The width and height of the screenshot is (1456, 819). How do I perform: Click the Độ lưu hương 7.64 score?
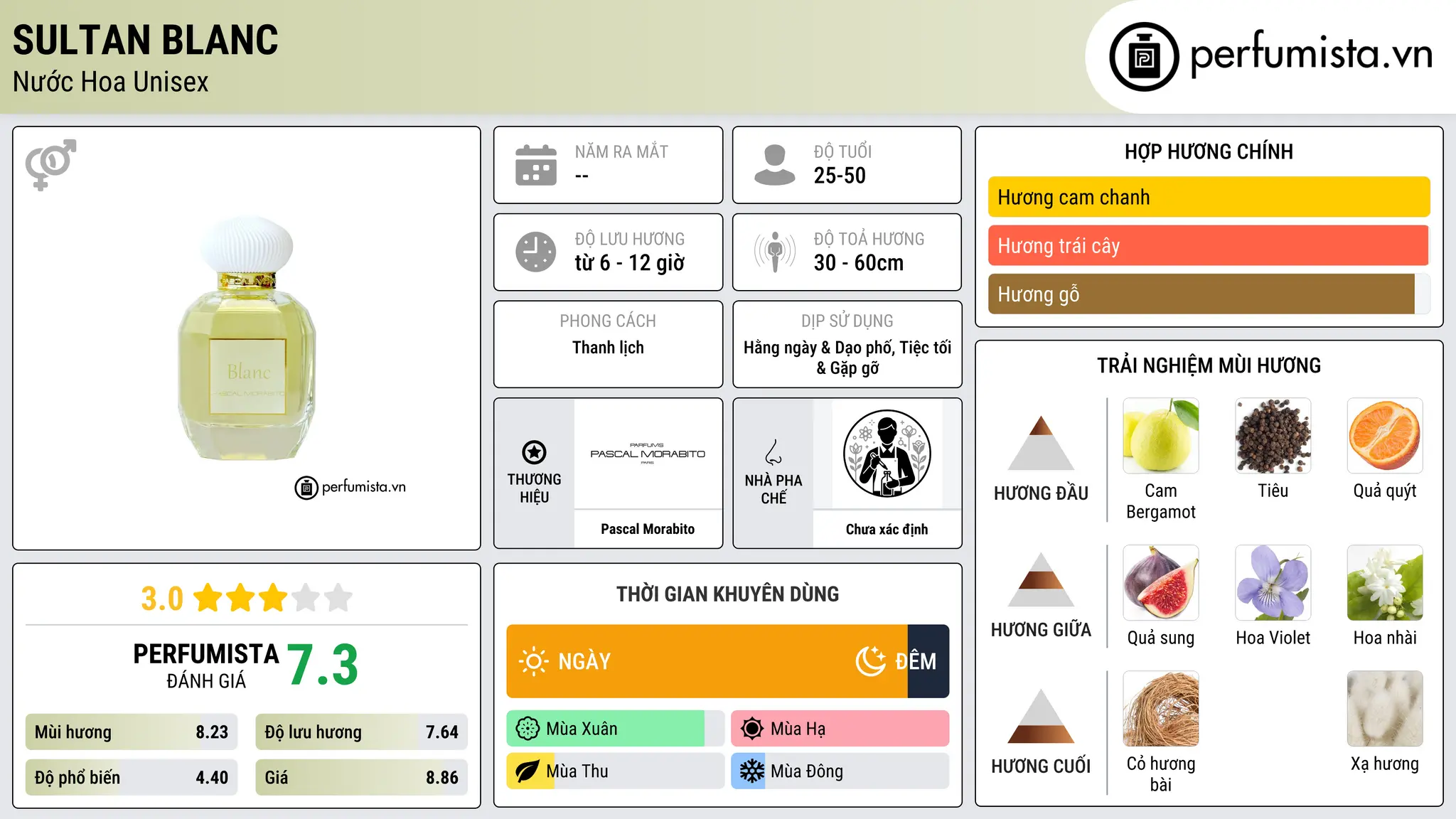tap(361, 732)
